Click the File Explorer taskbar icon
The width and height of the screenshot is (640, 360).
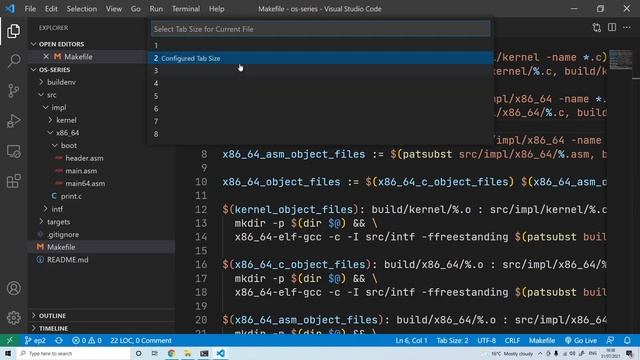tap(188, 353)
